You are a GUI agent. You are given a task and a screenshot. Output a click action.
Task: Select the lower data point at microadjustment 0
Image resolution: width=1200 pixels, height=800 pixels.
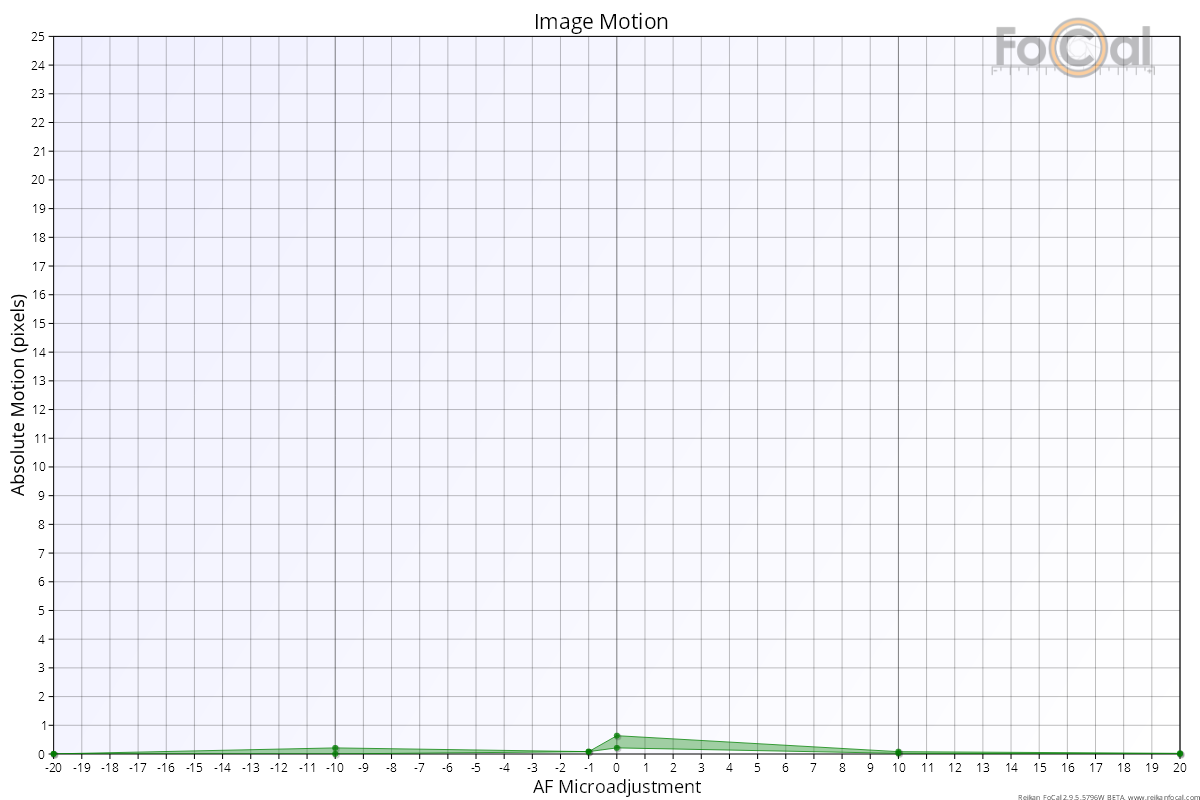pos(617,748)
